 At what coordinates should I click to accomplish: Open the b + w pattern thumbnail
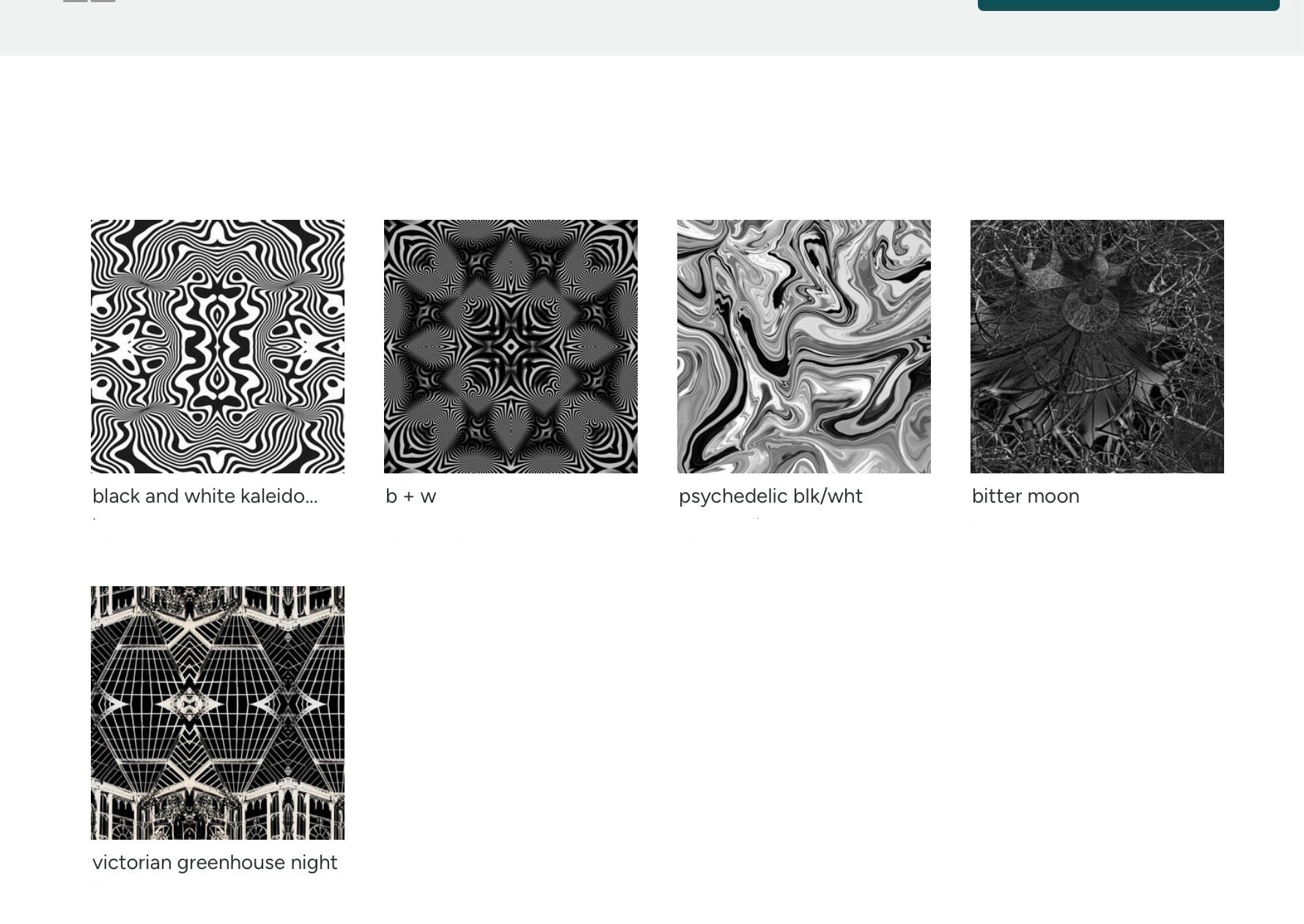511,347
